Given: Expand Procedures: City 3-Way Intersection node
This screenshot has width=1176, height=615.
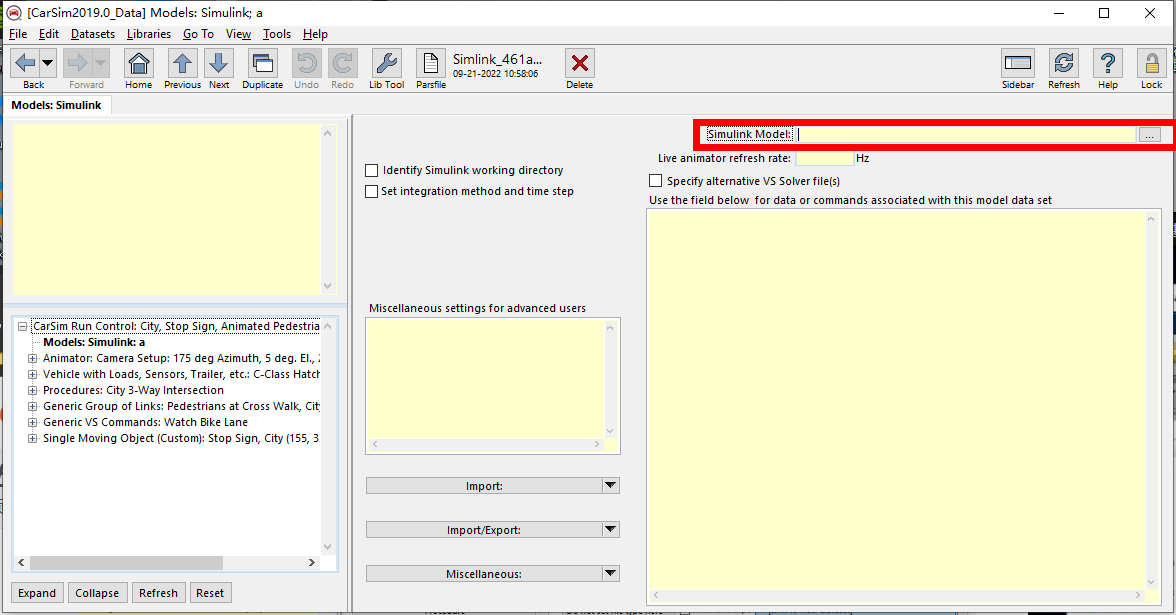Looking at the screenshot, I should pyautogui.click(x=32, y=390).
